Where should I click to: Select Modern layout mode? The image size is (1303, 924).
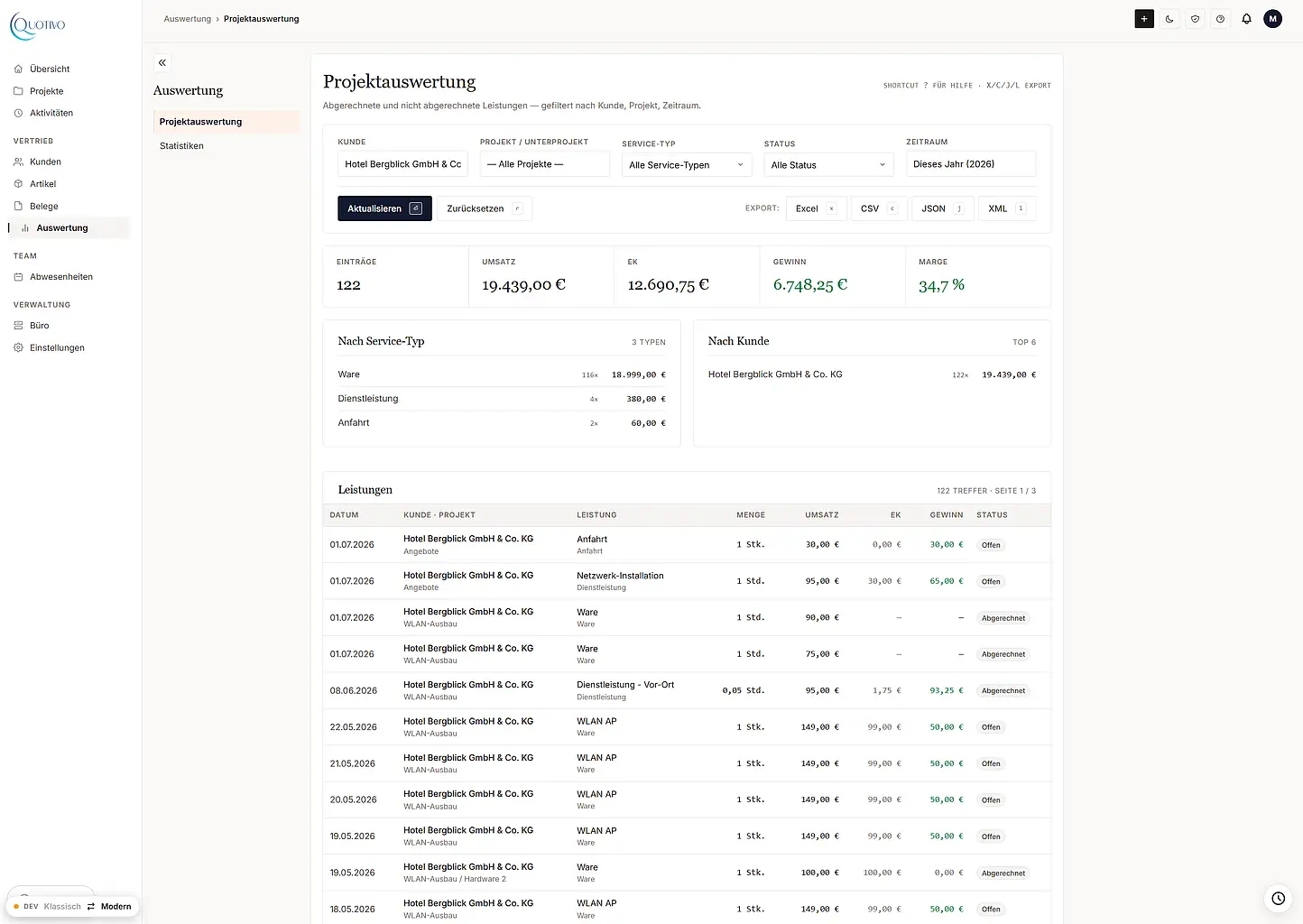[x=116, y=906]
